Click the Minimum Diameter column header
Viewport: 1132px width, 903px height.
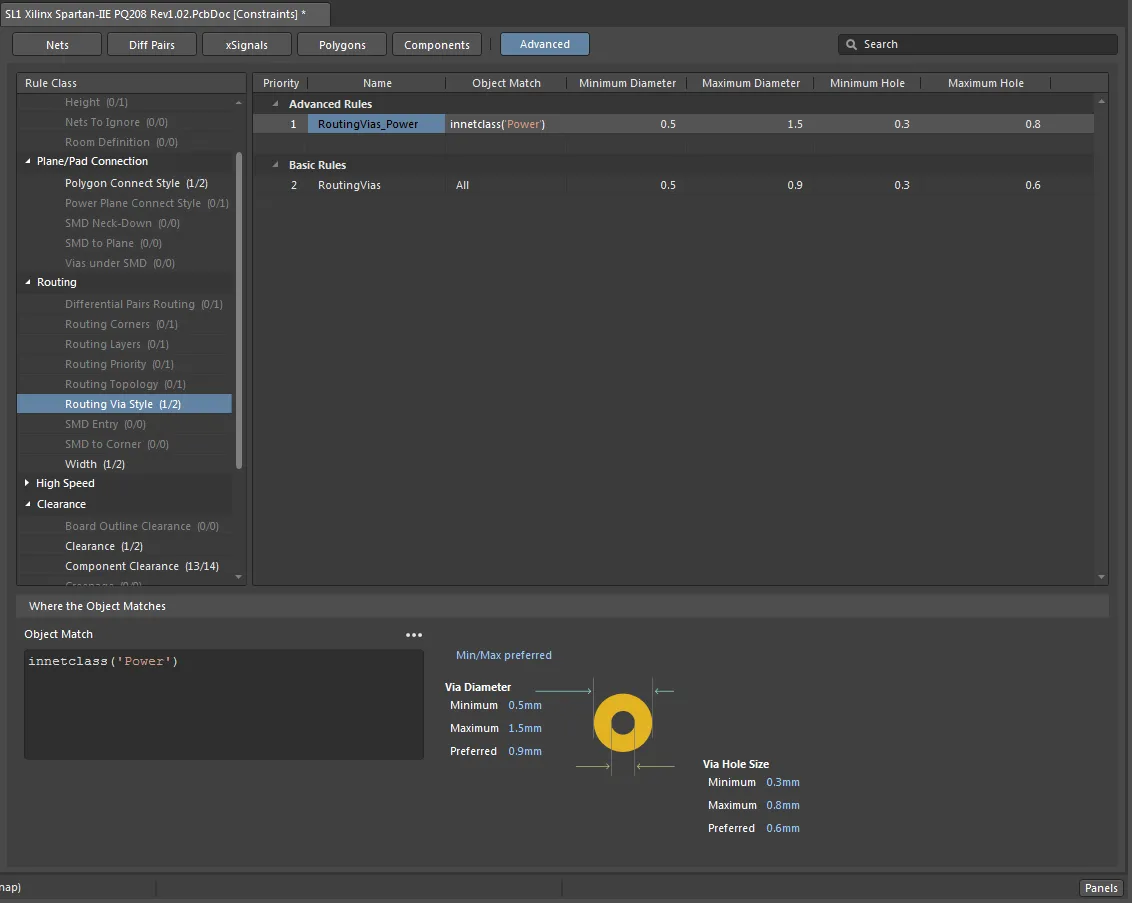tap(627, 83)
